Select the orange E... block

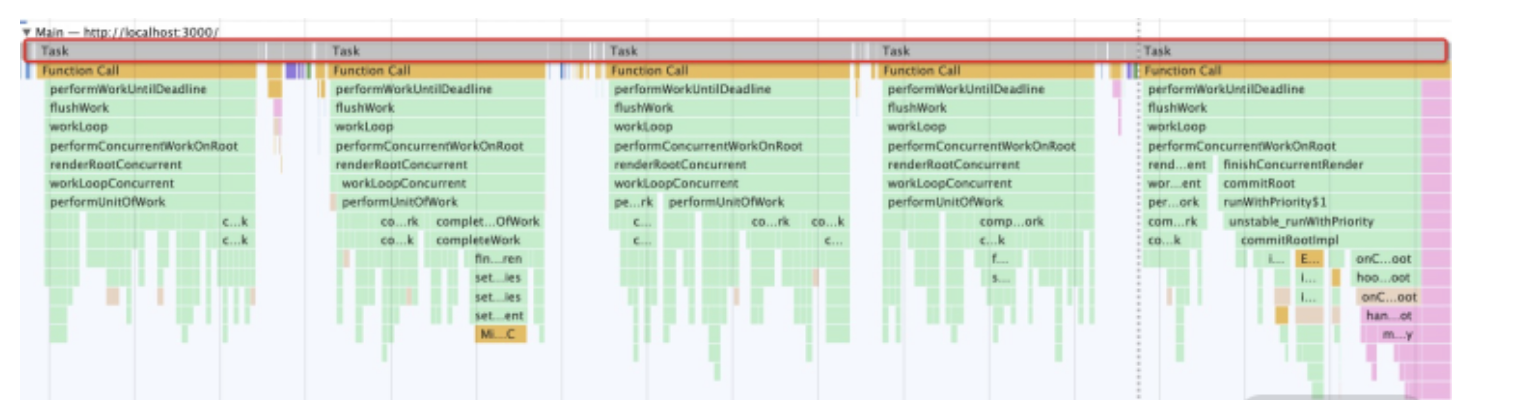coord(1308,260)
